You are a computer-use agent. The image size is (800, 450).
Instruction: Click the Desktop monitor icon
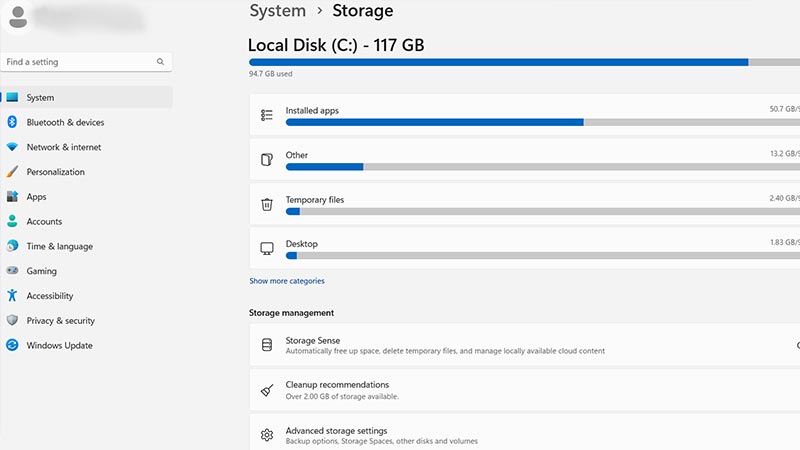267,248
